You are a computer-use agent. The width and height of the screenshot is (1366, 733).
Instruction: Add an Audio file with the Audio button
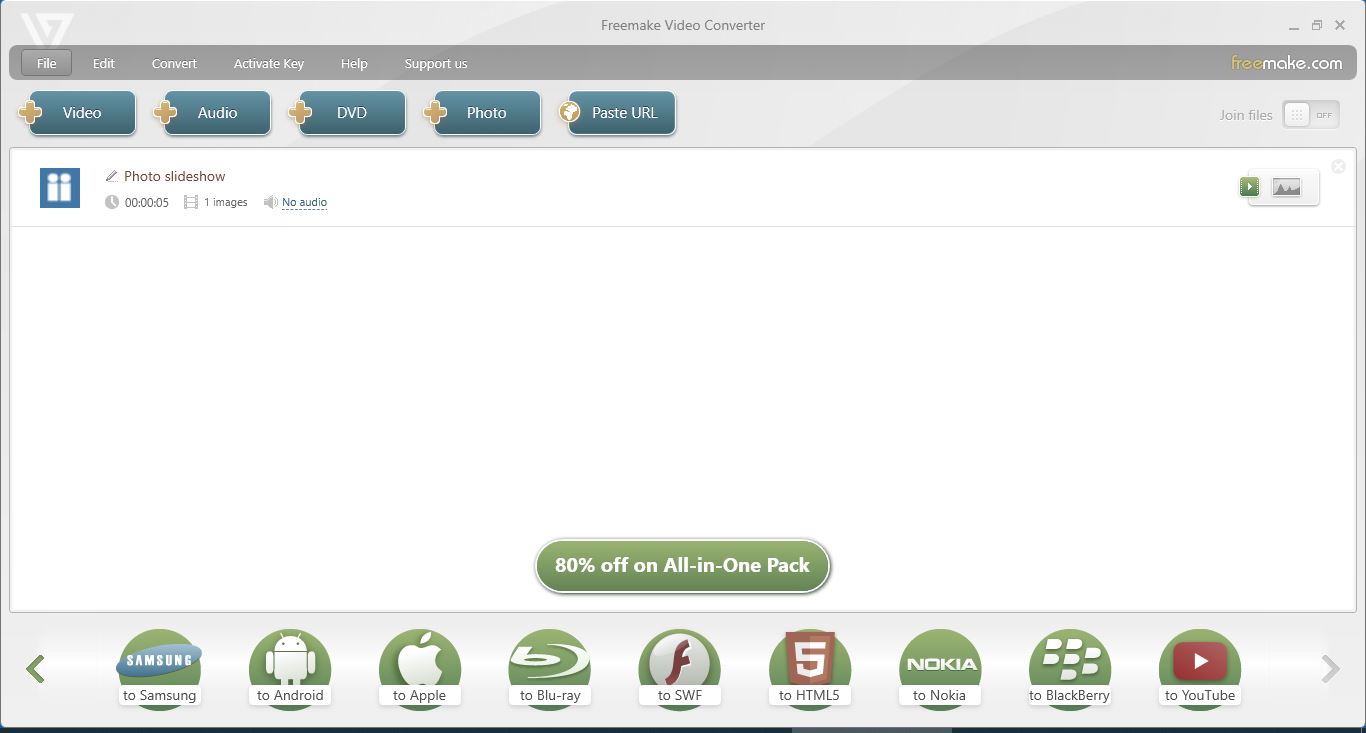click(x=213, y=113)
